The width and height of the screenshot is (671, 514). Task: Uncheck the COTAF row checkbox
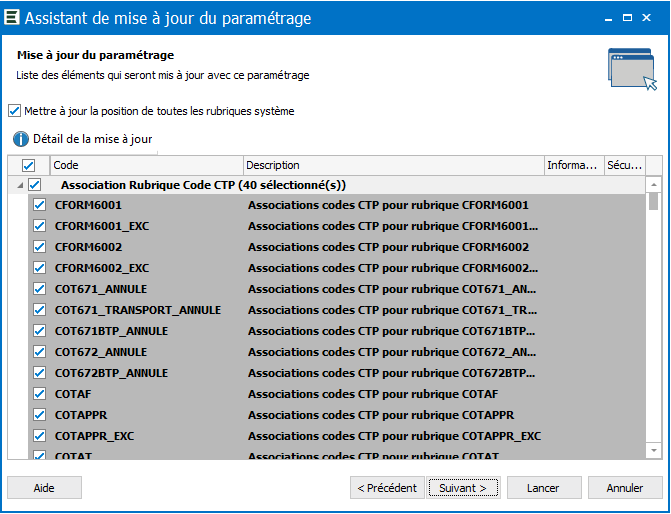(x=39, y=394)
